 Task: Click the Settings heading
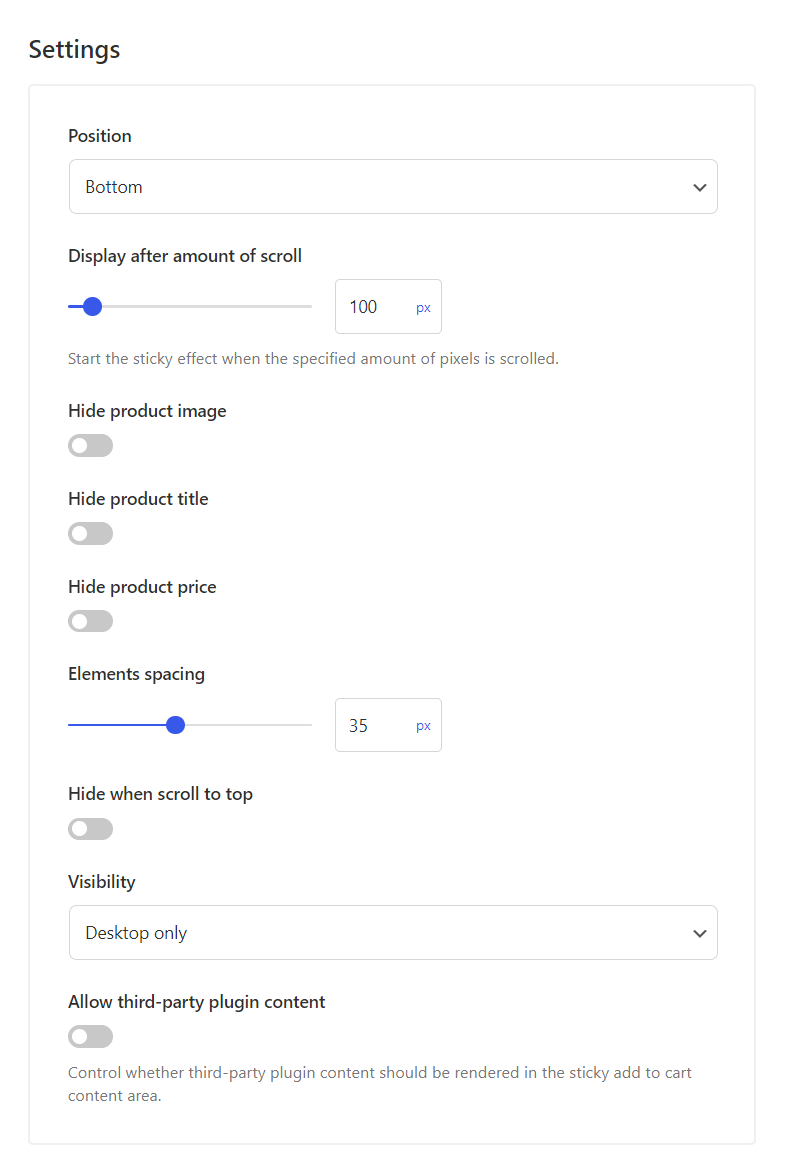74,49
